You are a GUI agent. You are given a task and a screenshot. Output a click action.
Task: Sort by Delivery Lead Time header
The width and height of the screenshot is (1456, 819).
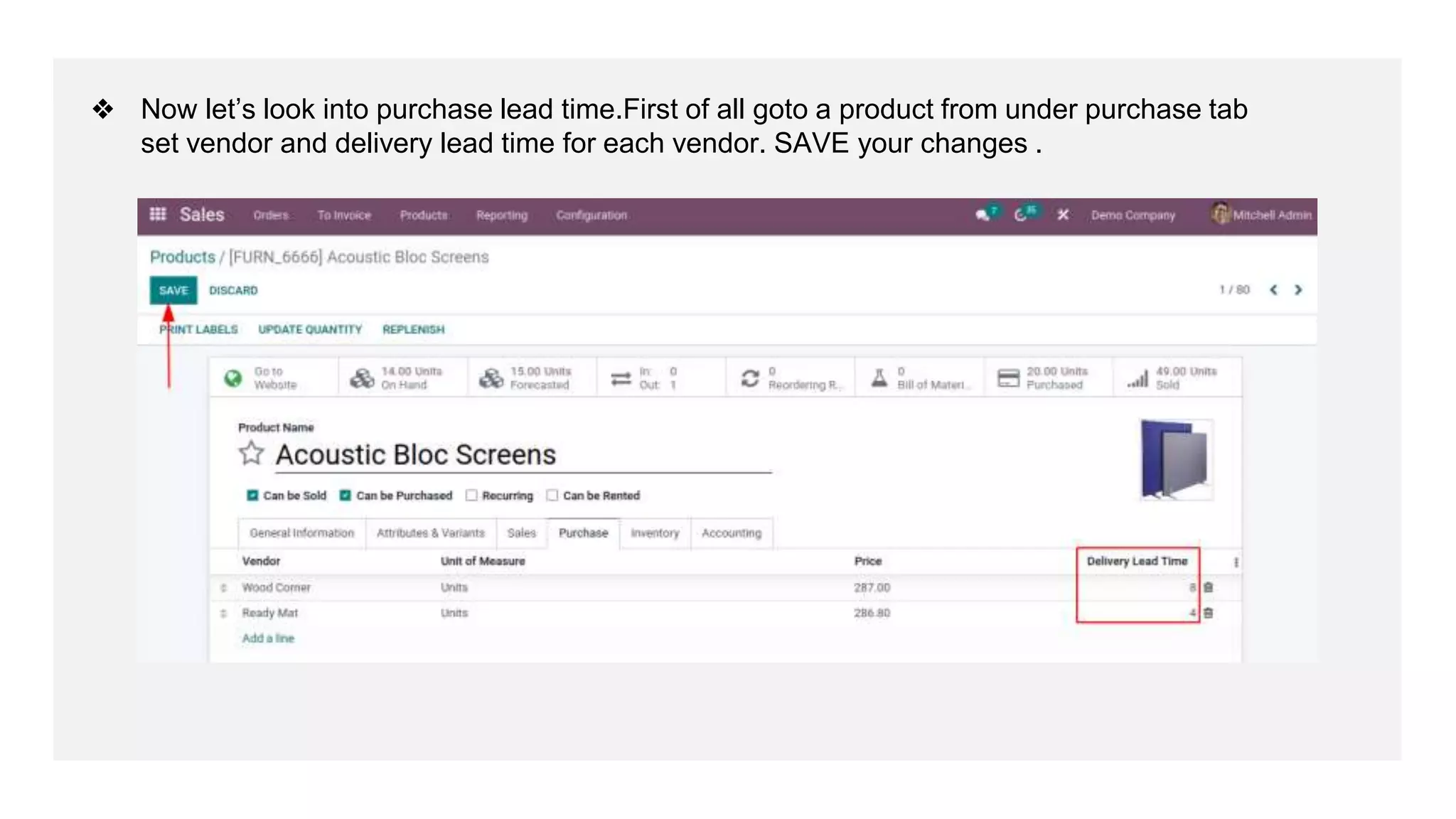[x=1137, y=562]
